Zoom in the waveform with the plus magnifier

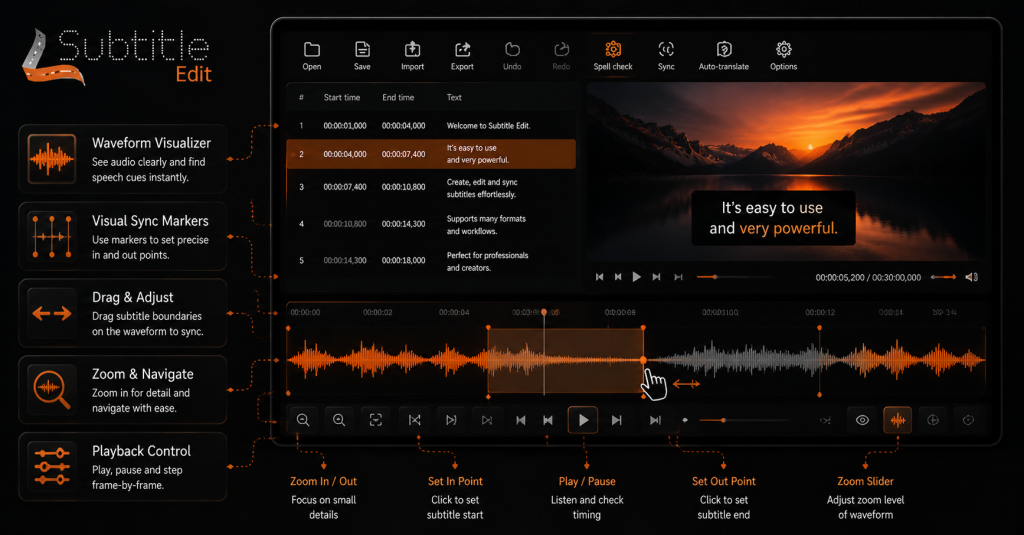(339, 420)
